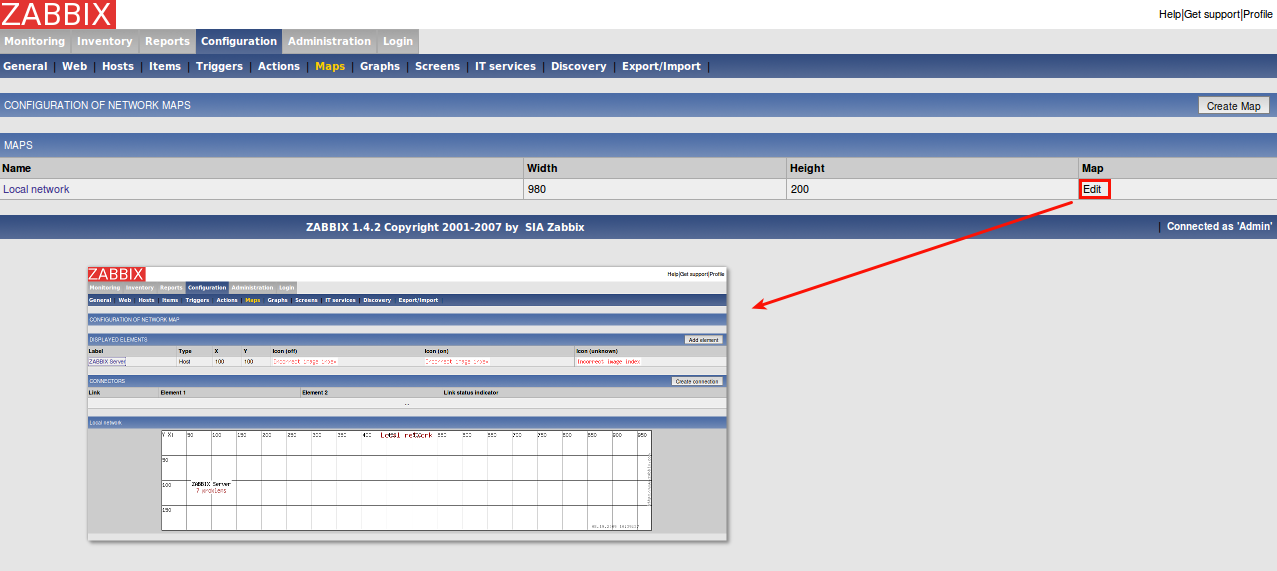The width and height of the screenshot is (1277, 571).
Task: Select the Login tab
Action: (x=397, y=41)
